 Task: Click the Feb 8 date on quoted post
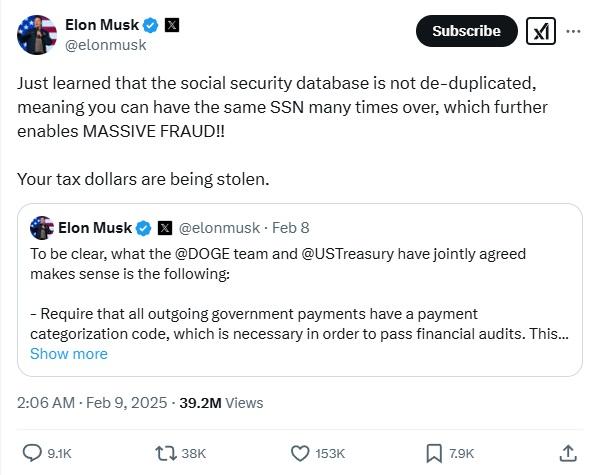point(291,228)
